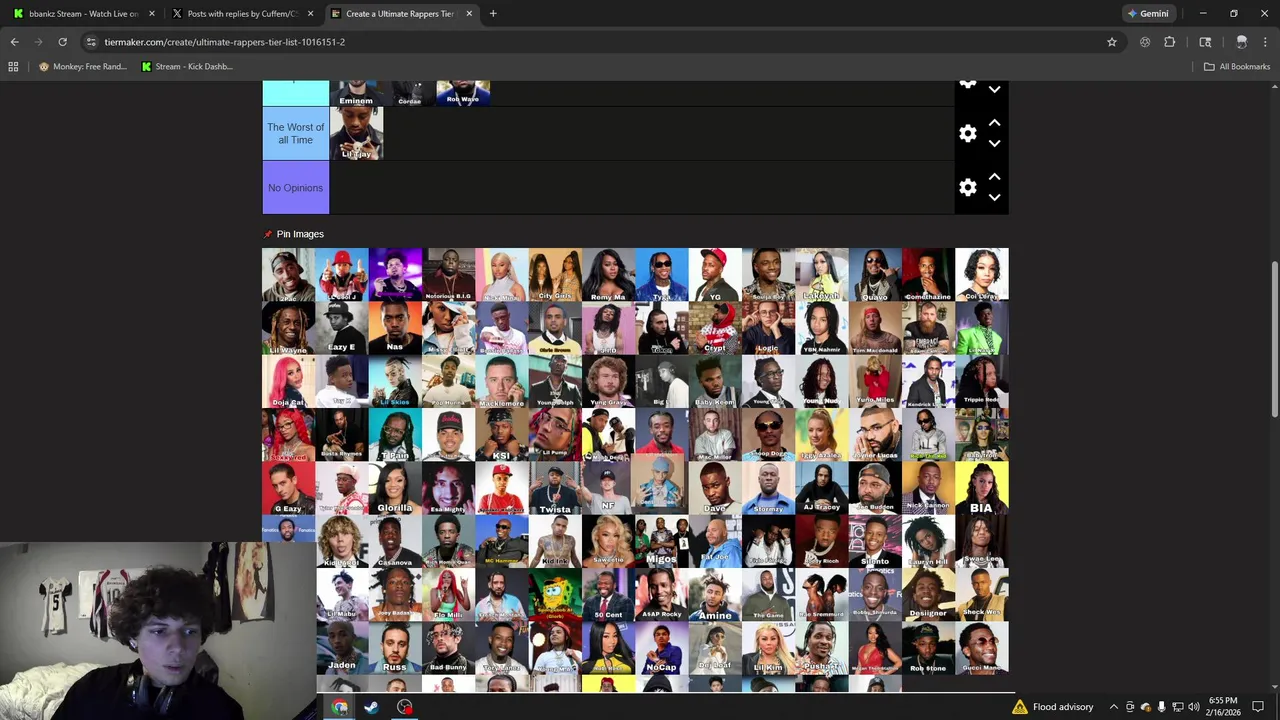Image resolution: width=1280 pixels, height=720 pixels.
Task: Select the A$AP Rocky thumbnail
Action: [x=662, y=594]
